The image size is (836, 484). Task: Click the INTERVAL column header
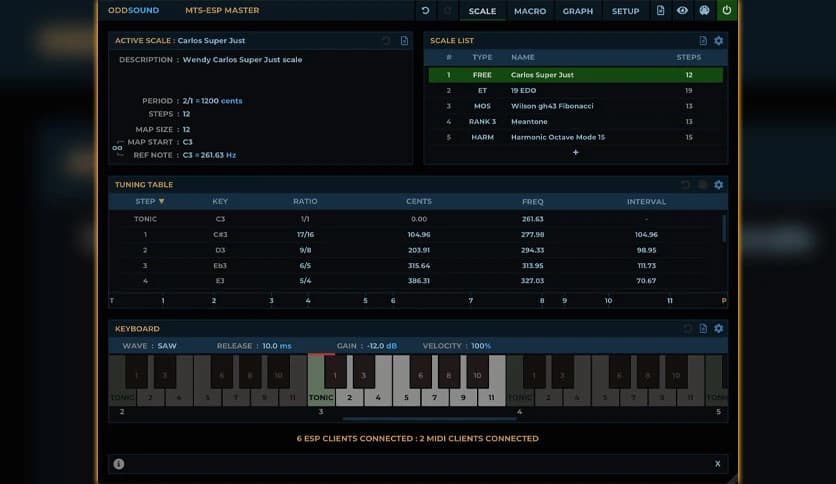coord(646,201)
